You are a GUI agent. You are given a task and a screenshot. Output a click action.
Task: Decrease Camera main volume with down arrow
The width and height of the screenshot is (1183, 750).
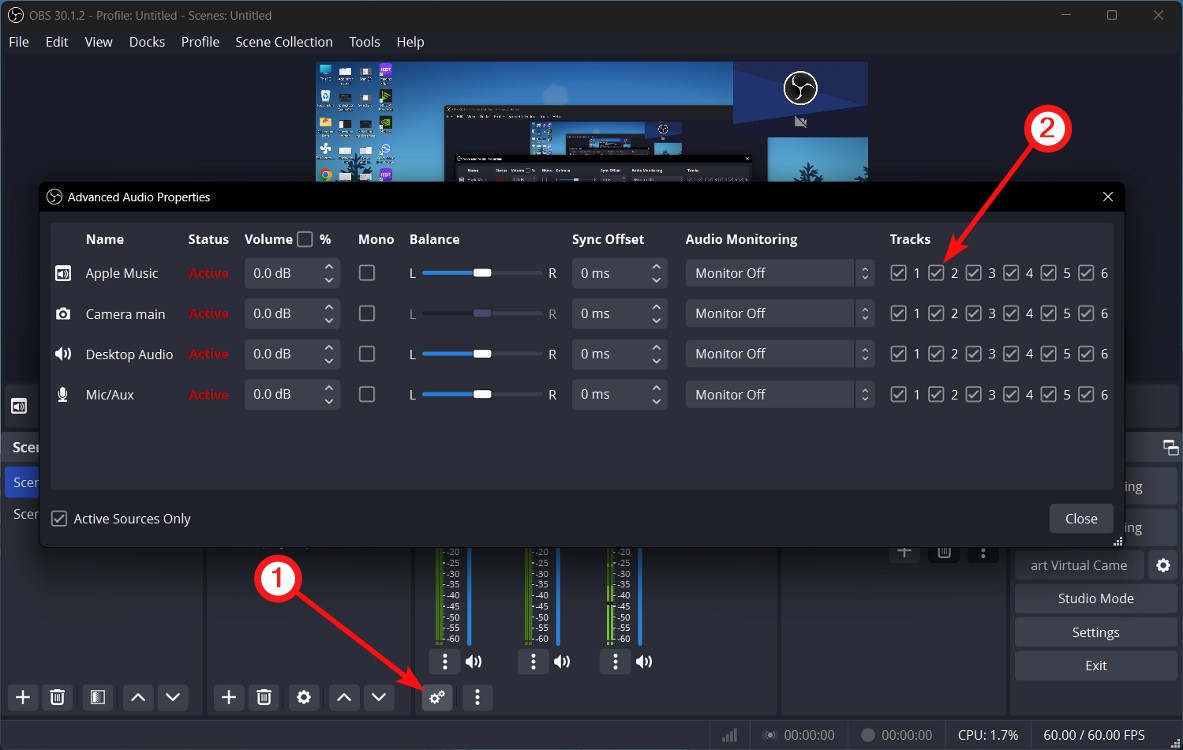click(329, 320)
